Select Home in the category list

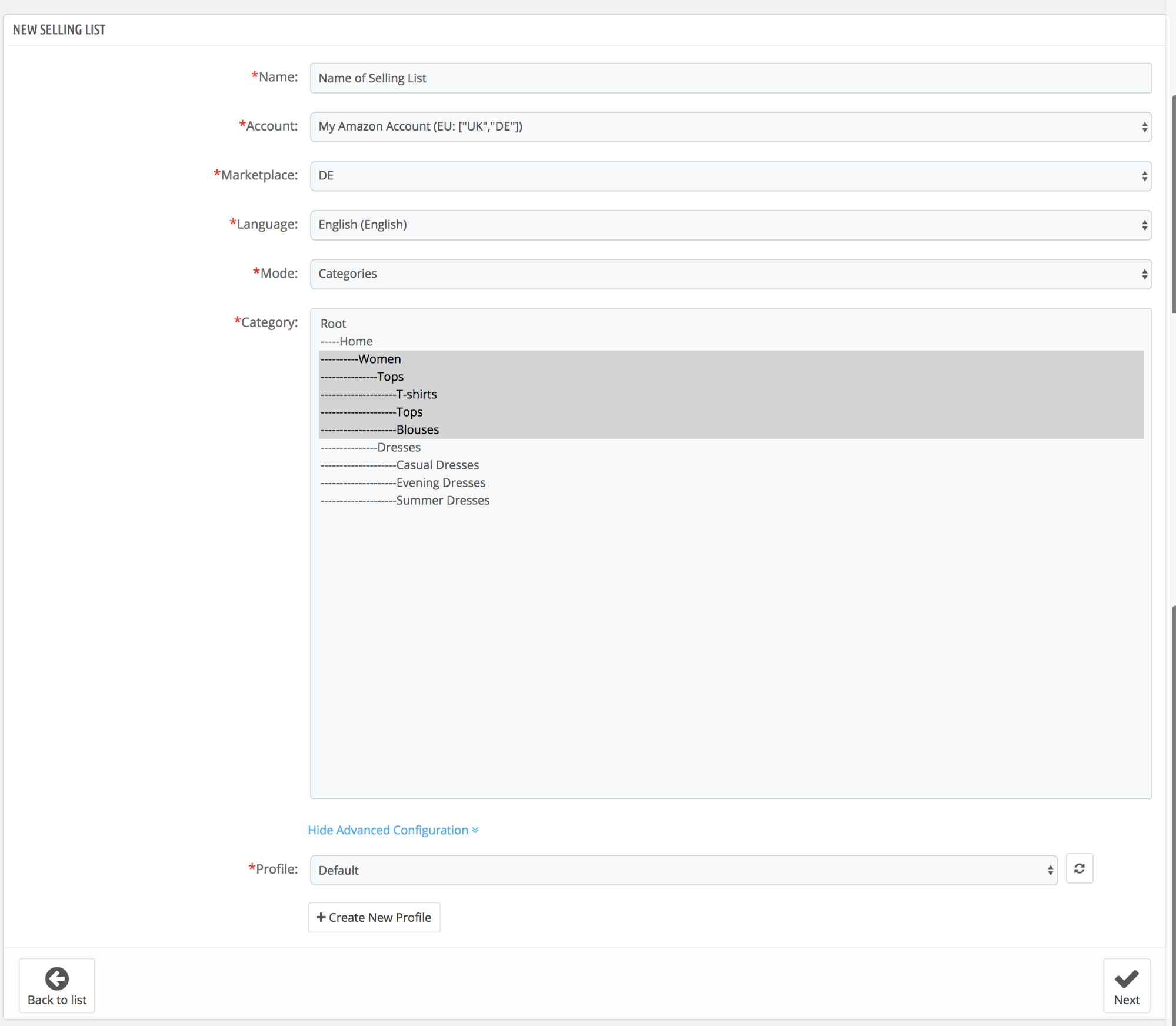[x=731, y=341]
